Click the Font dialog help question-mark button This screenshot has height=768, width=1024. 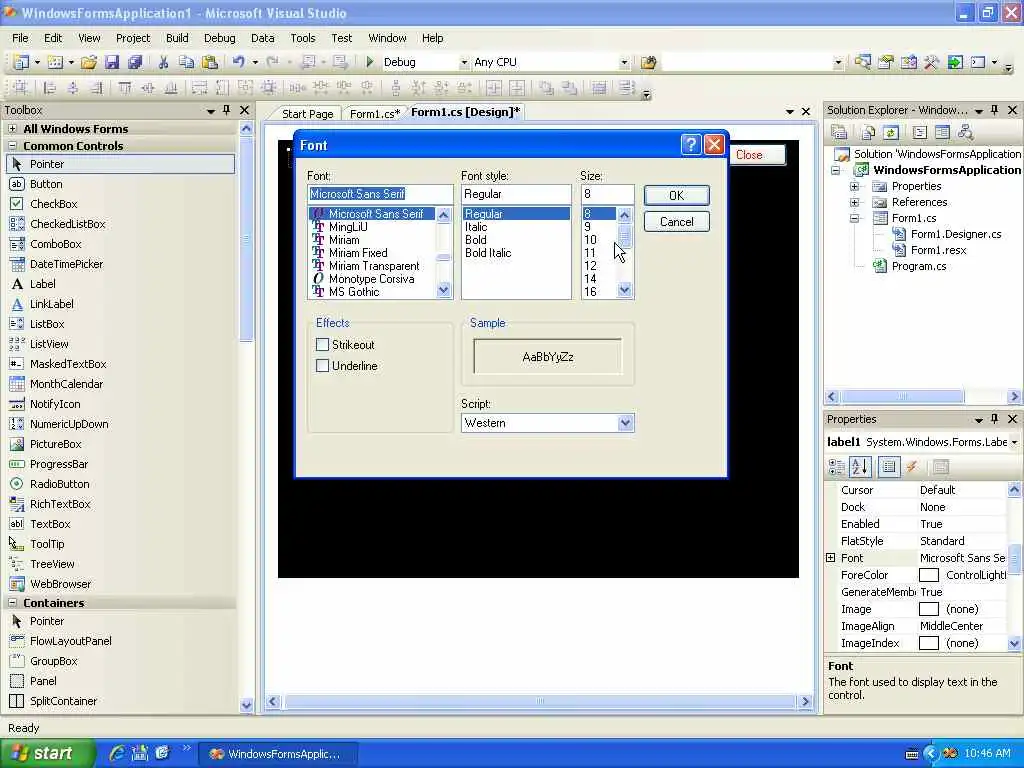coord(691,144)
